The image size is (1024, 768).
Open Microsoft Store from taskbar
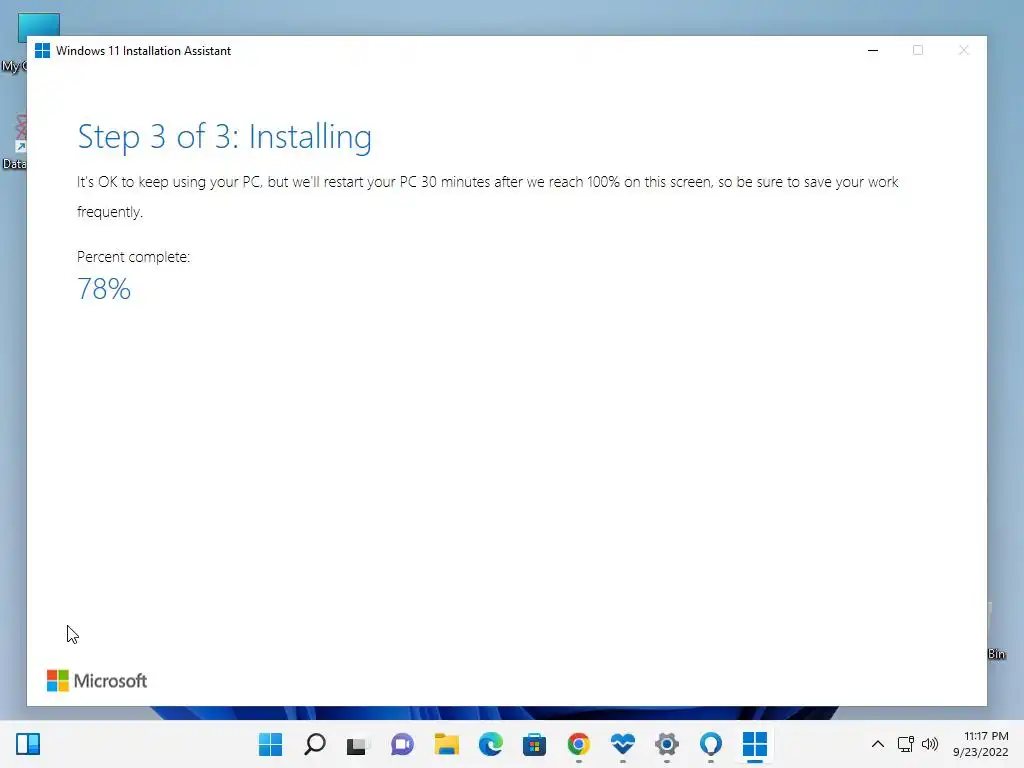(x=534, y=744)
